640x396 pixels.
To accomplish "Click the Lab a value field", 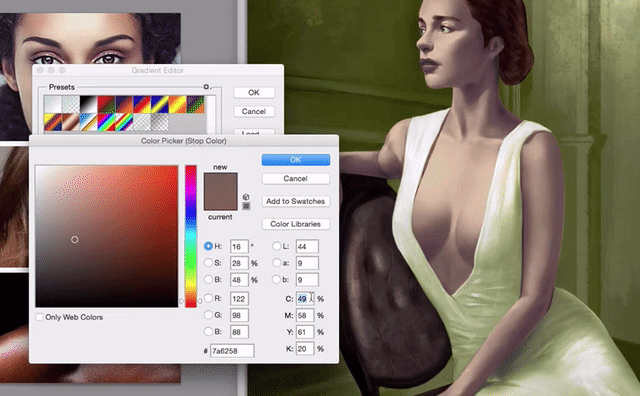I will tap(307, 263).
